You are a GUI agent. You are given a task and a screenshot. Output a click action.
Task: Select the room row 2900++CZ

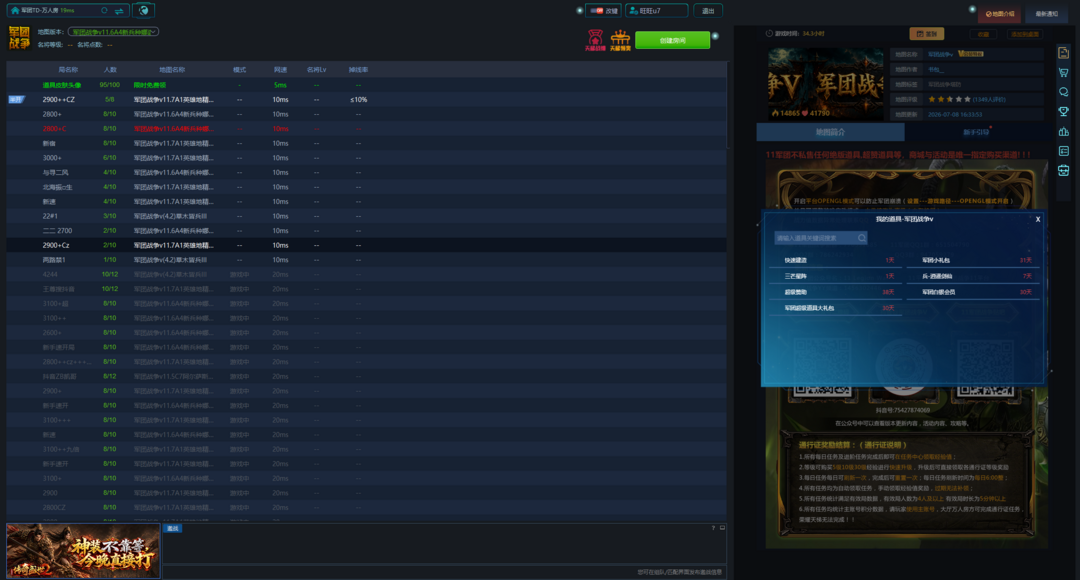[x=366, y=99]
